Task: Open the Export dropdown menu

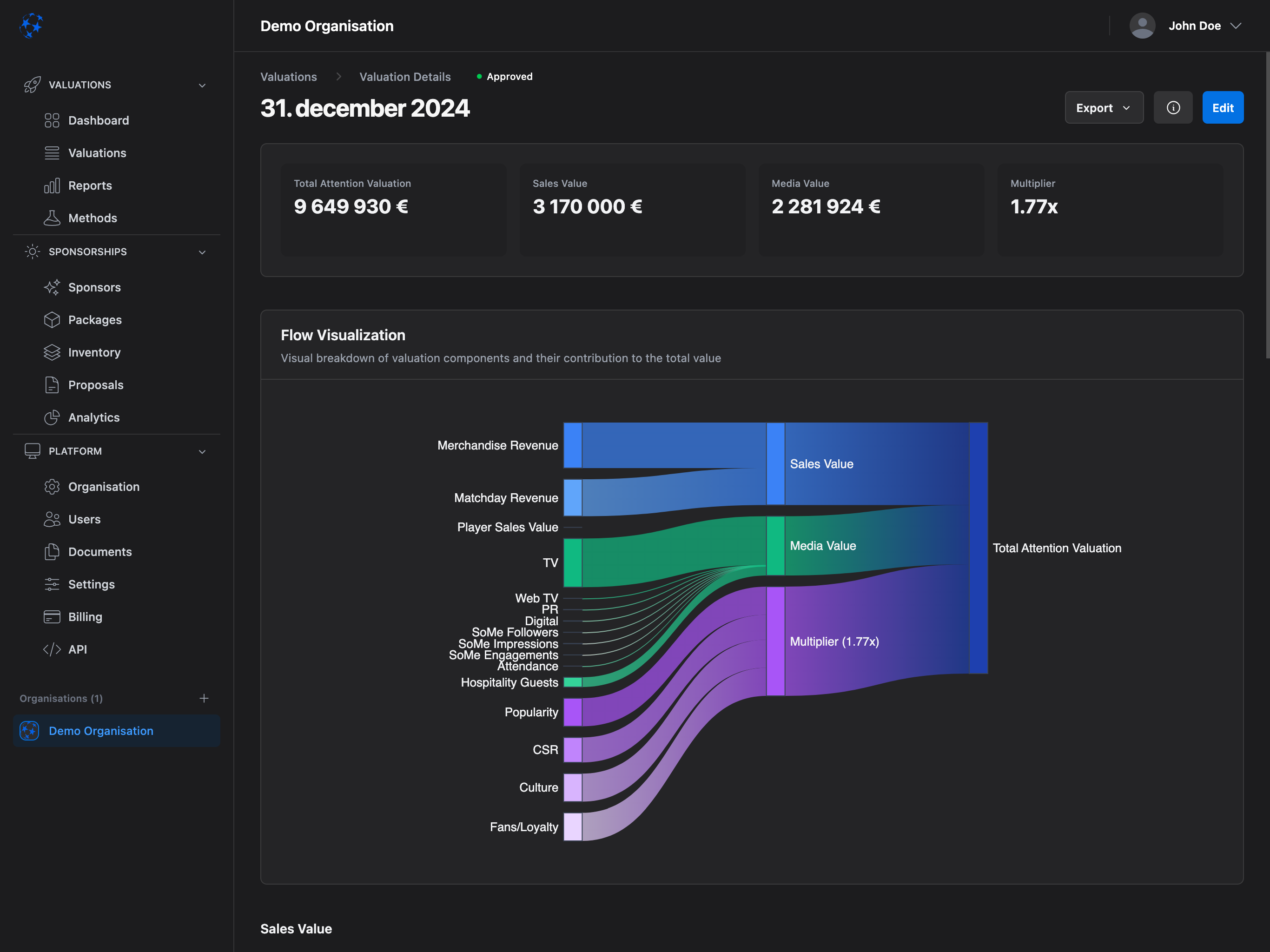Action: click(x=1104, y=107)
